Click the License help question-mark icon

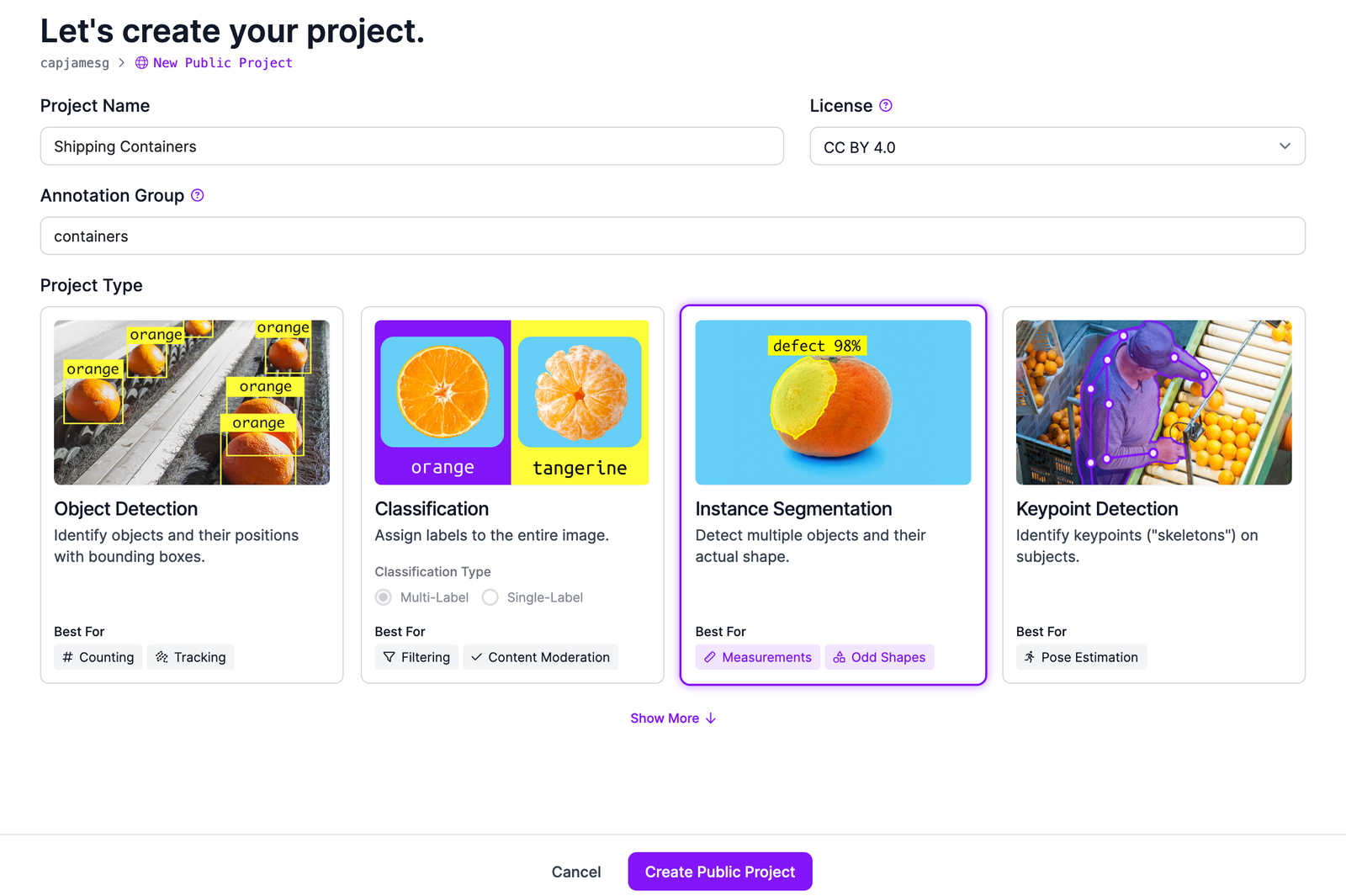[885, 106]
